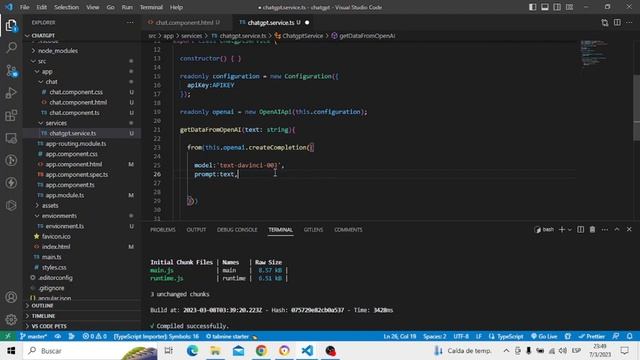Switch to Problems panel tab
Screen dimensions: 640x360
pyautogui.click(x=163, y=230)
